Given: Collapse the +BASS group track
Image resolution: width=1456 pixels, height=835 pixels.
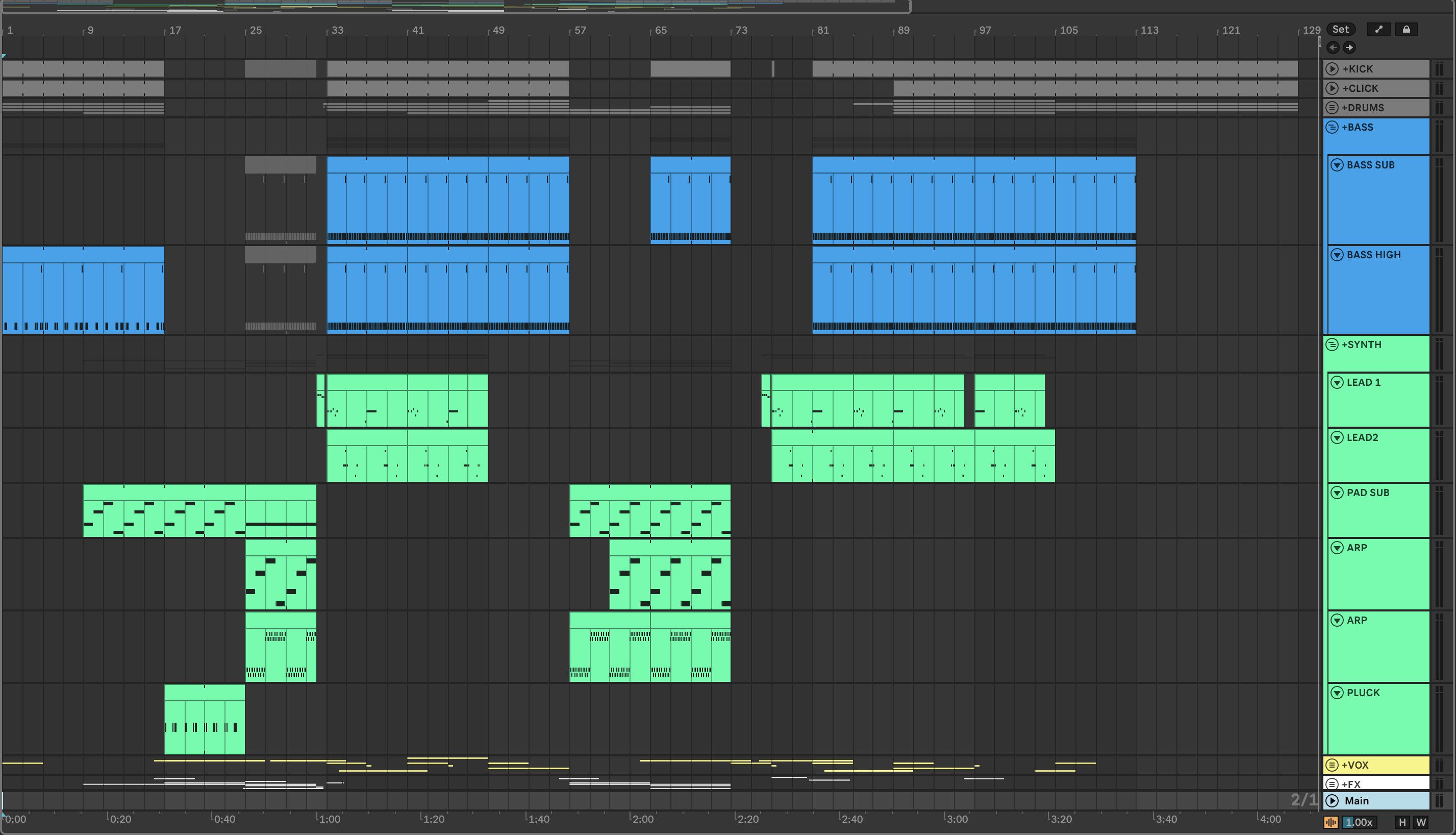Looking at the screenshot, I should coord(1332,127).
